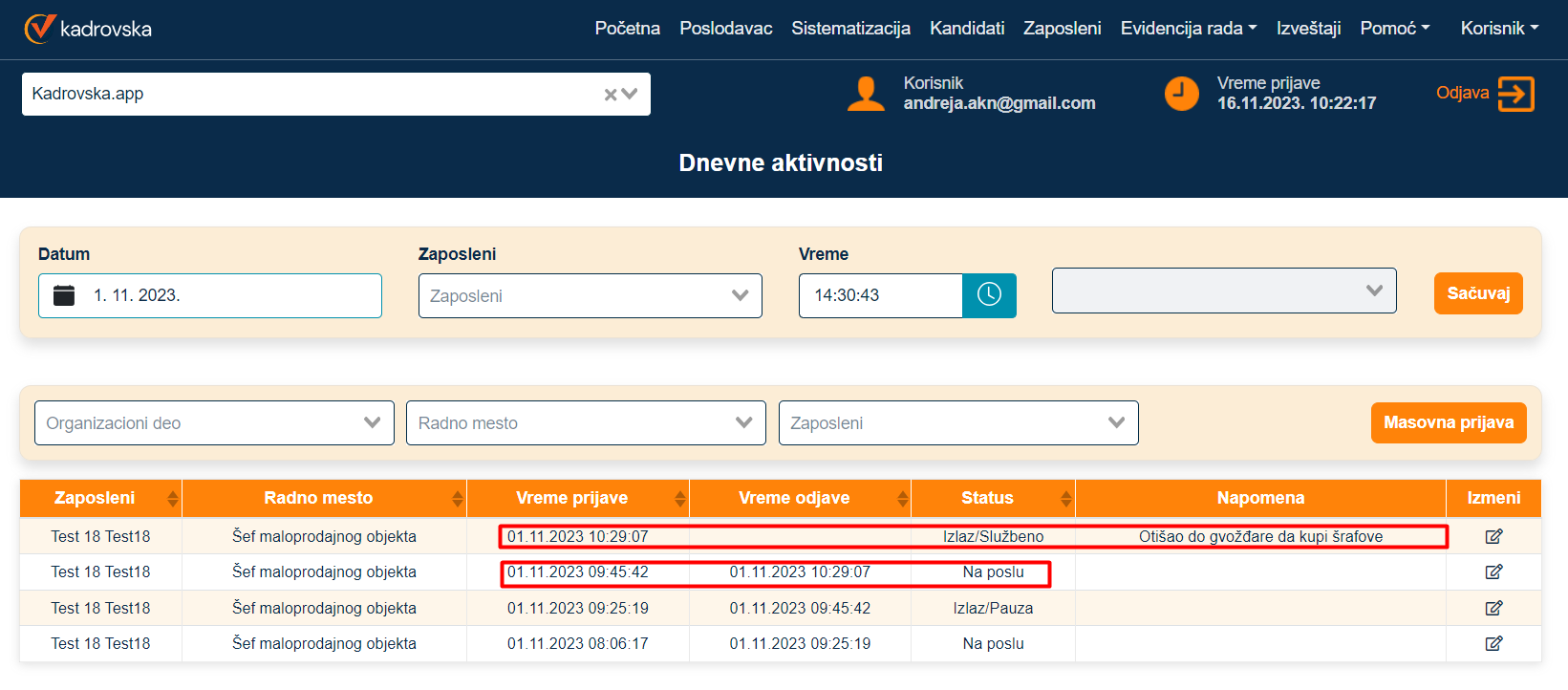Open the Zaposleni dropdown in top form
This screenshot has width=1568, height=690.
[x=590, y=296]
